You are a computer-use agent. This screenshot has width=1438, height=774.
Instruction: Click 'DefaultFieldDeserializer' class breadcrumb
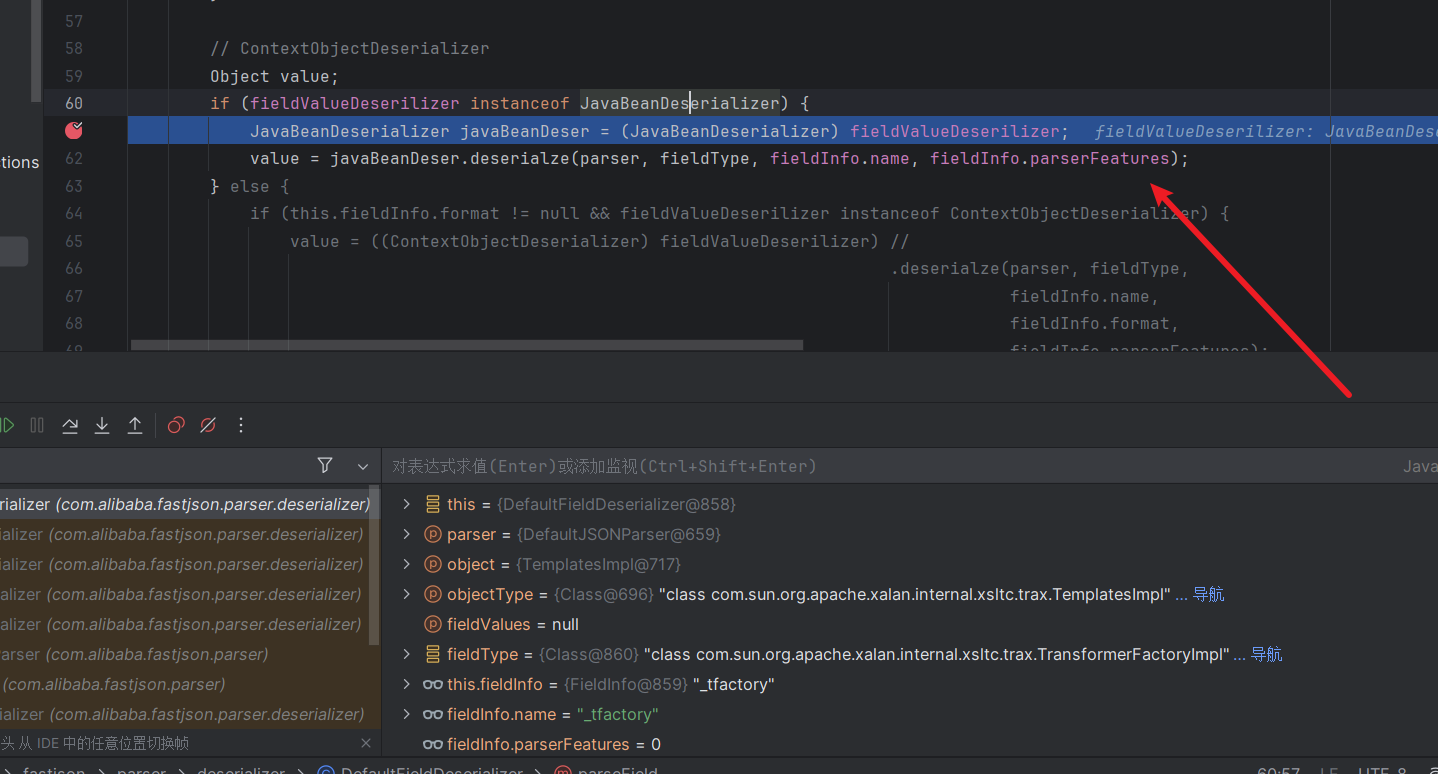point(432,770)
